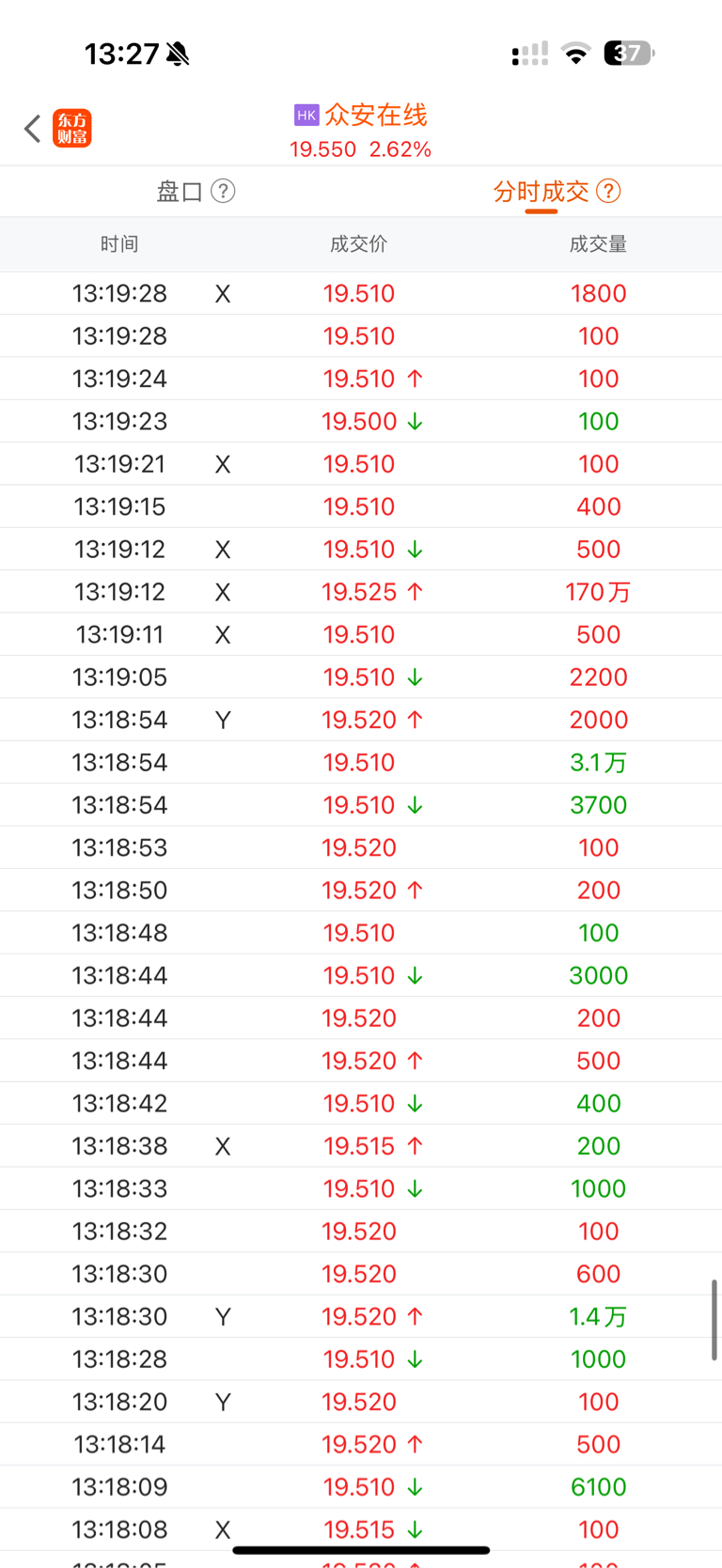This screenshot has width=722, height=1568.
Task: Tap the Wi-Fi status icon
Action: (575, 54)
